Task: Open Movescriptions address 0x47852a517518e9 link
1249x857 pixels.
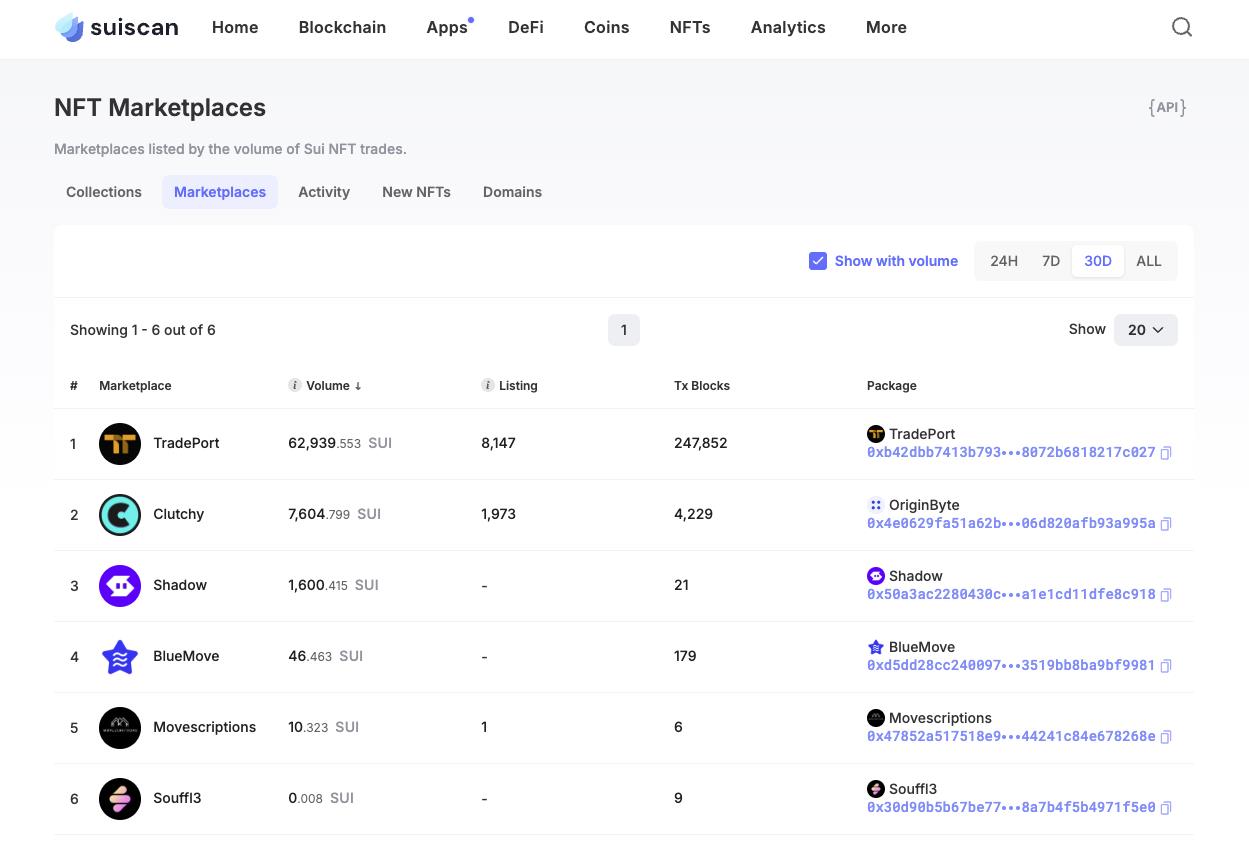Action: [x=1011, y=737]
